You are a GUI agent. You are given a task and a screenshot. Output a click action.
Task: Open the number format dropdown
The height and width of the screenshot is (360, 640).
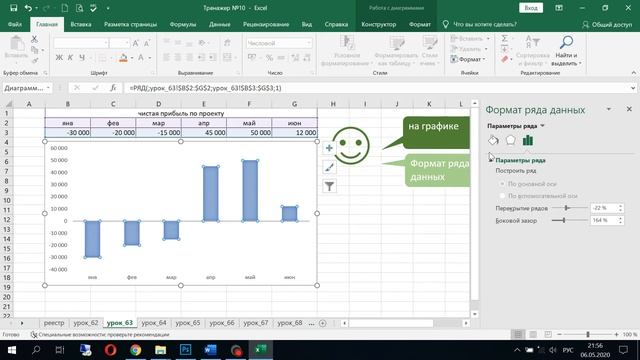pos(309,43)
